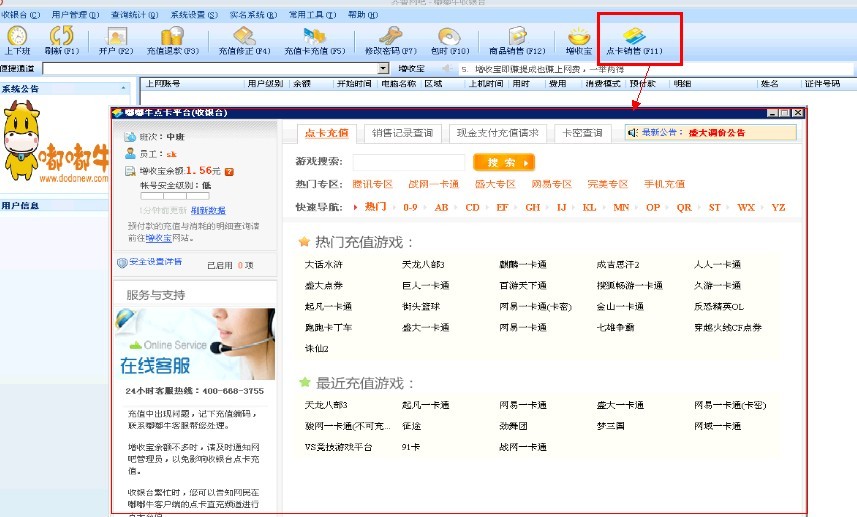
Task: Click the 点卡销售 (F11) card icon
Action: [634, 37]
